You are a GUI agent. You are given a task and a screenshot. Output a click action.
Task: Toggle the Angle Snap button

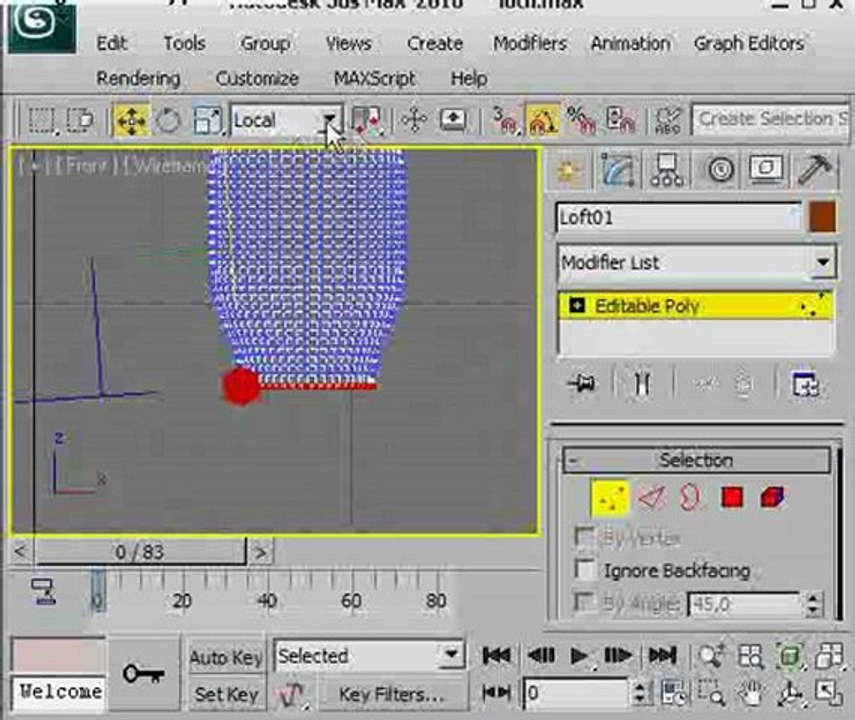point(542,121)
